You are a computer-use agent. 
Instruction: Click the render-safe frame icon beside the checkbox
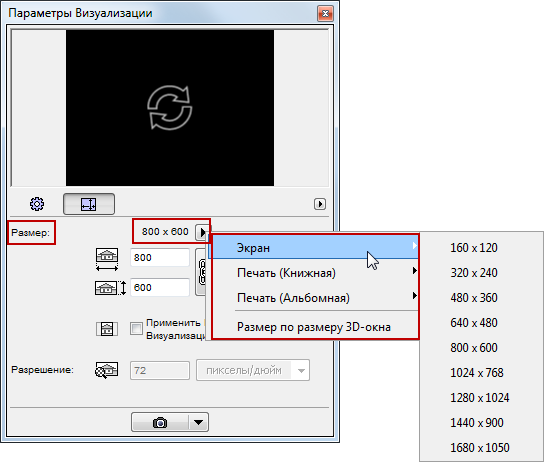pyautogui.click(x=107, y=329)
